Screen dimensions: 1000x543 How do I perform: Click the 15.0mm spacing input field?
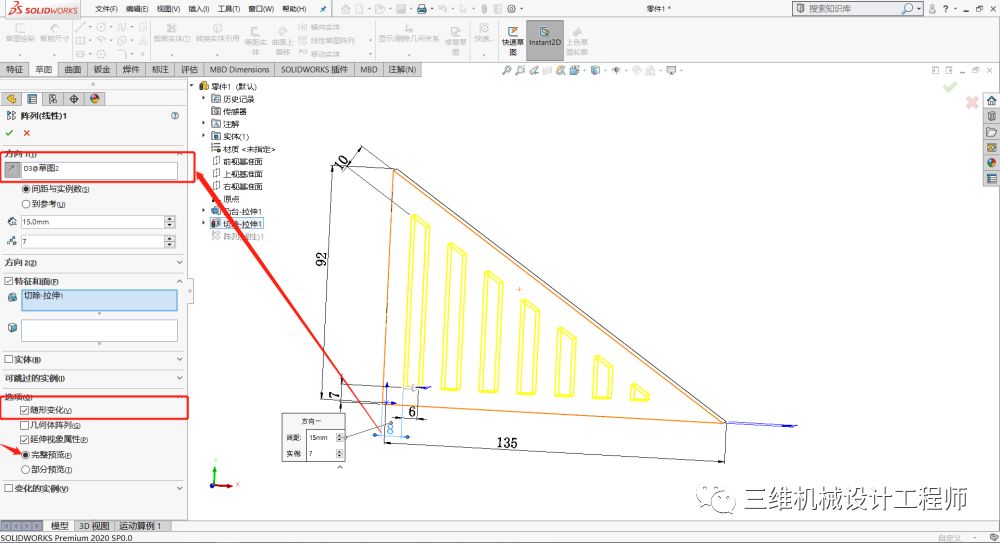coord(92,222)
